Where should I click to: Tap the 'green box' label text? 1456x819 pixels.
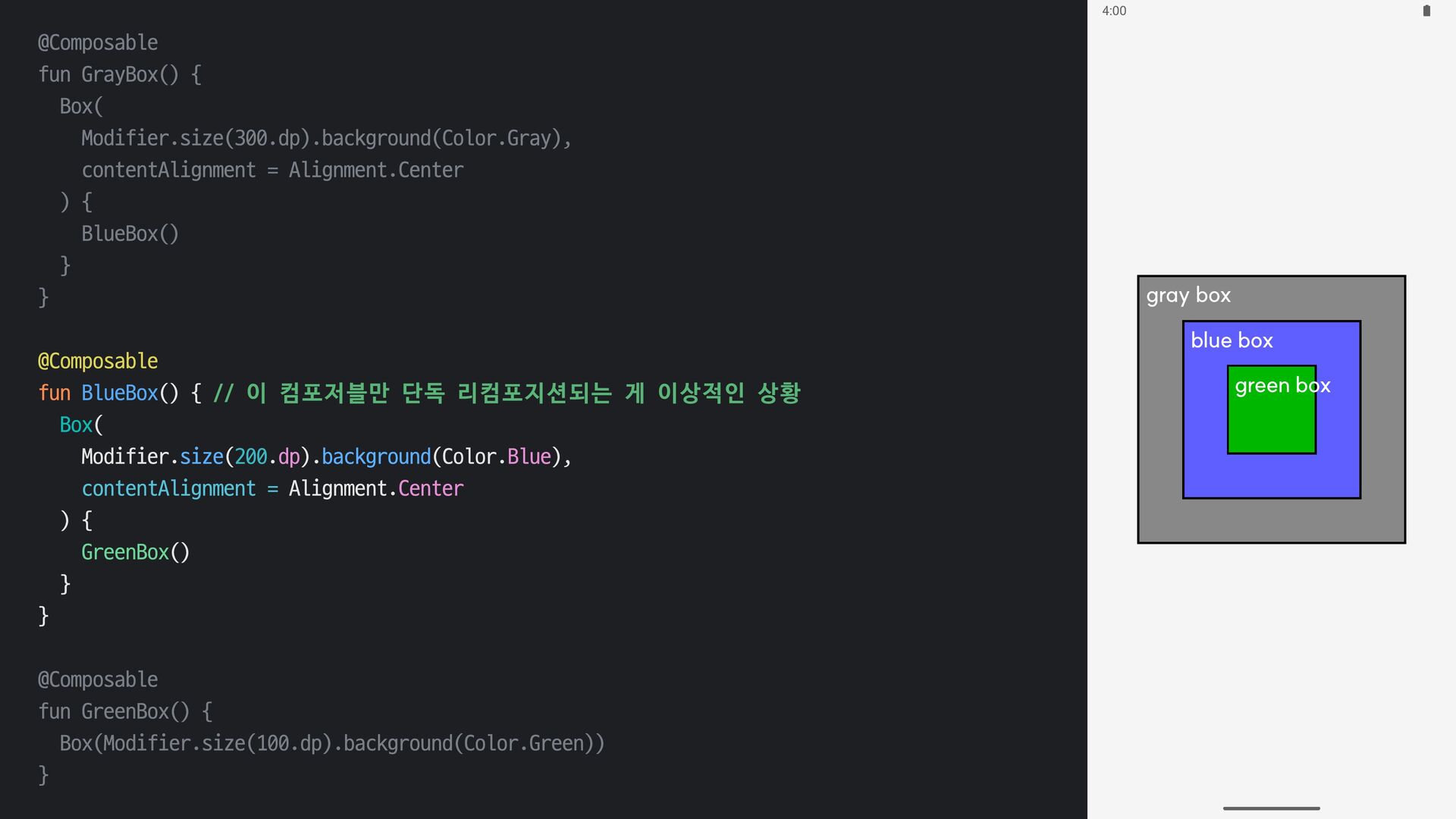point(1282,385)
